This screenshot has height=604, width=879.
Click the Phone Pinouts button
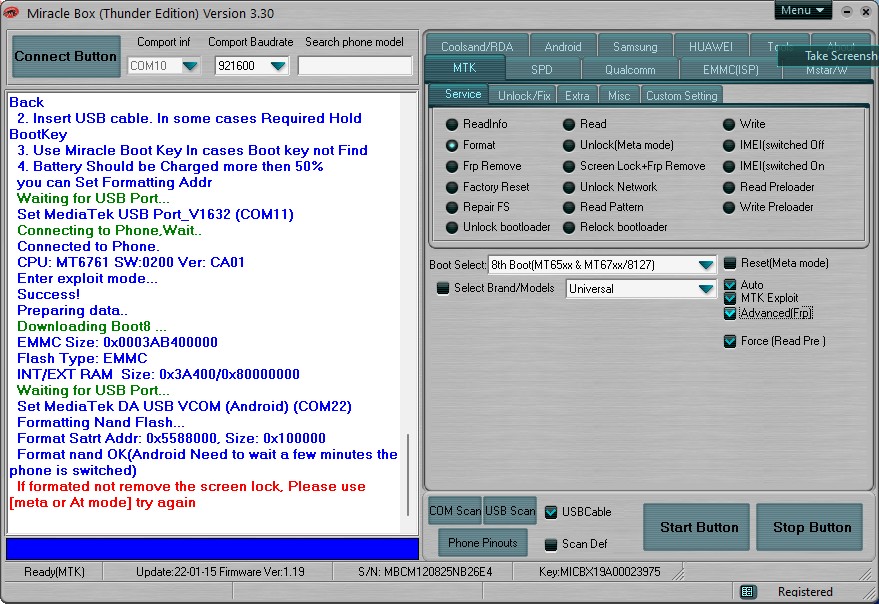483,543
